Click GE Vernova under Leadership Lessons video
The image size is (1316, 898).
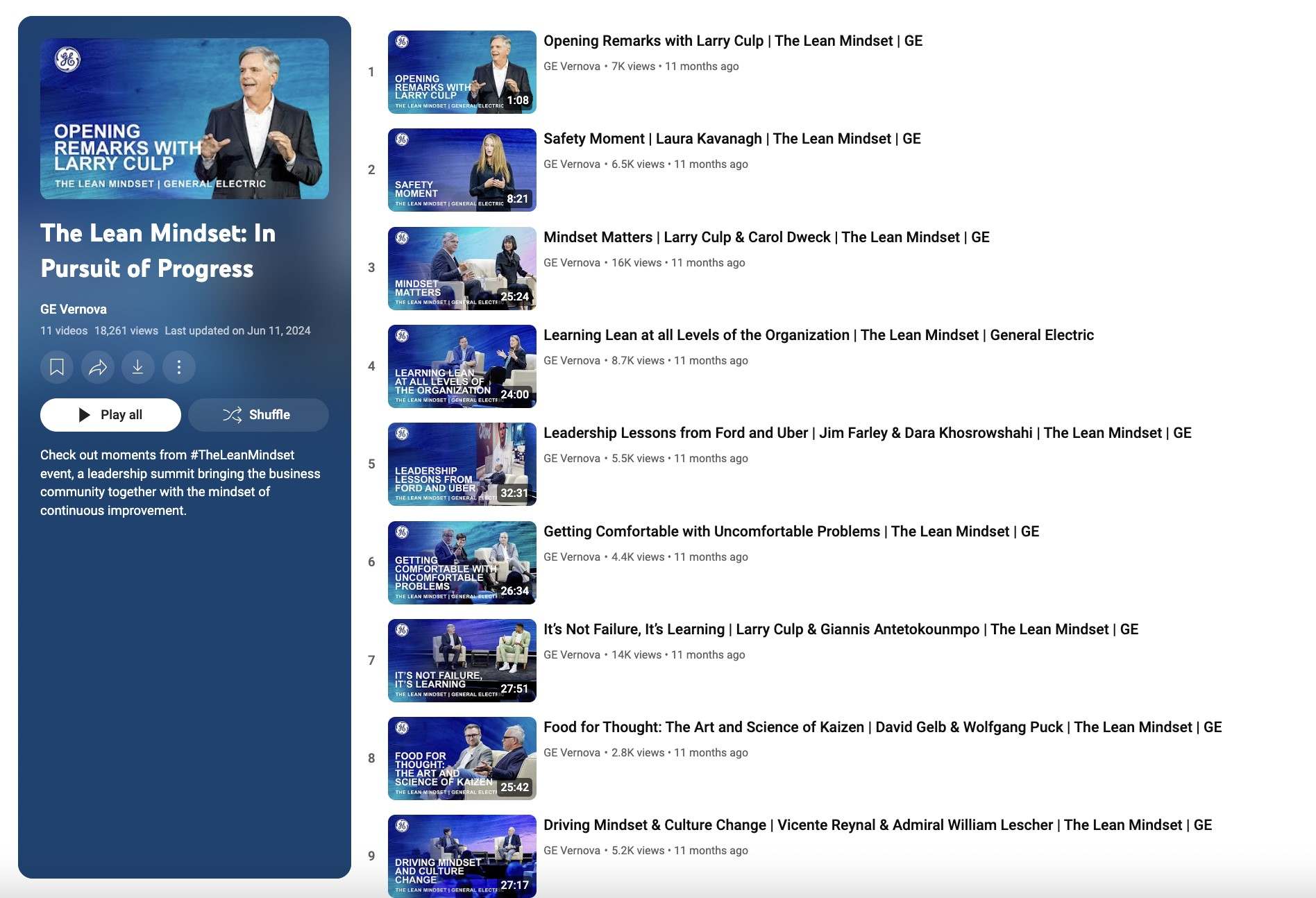[x=572, y=459]
